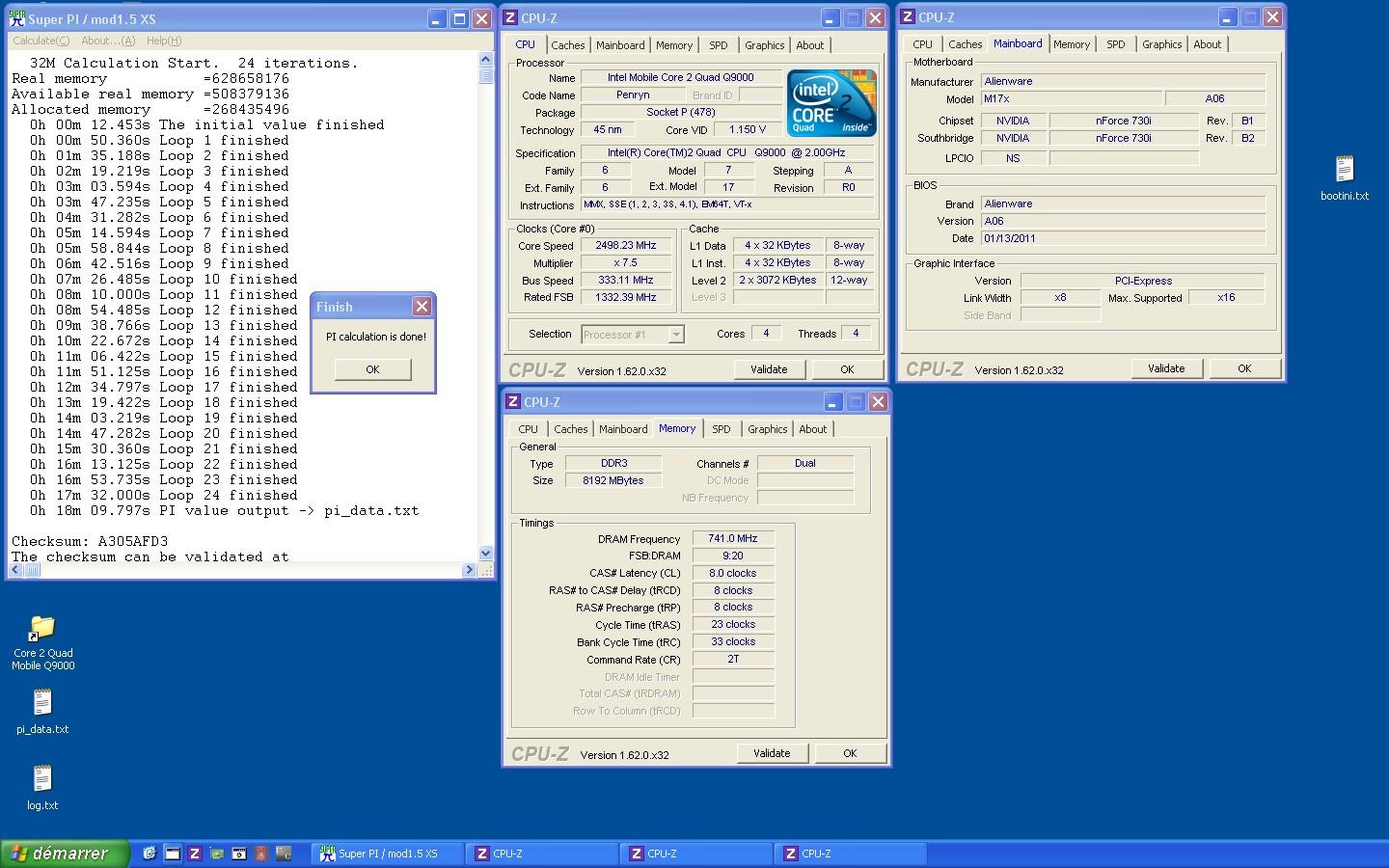Open the Start menu labeled démarrer

pos(65,854)
